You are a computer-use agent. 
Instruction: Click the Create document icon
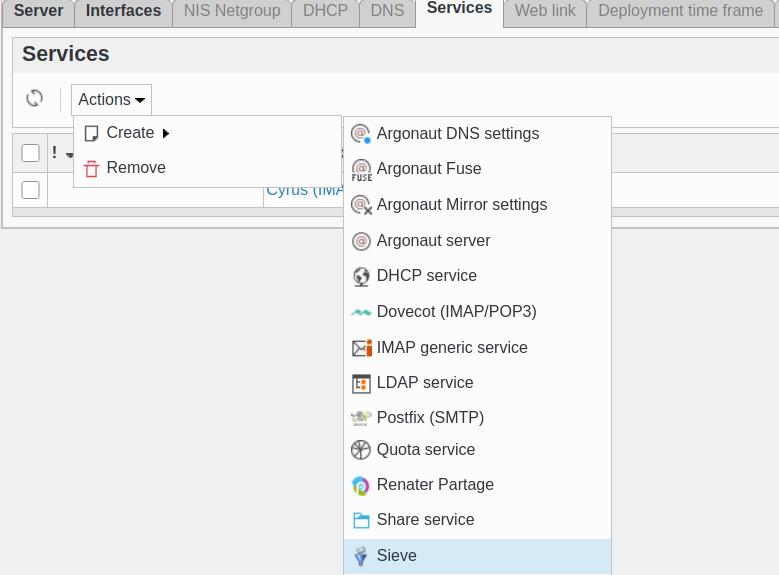click(91, 133)
